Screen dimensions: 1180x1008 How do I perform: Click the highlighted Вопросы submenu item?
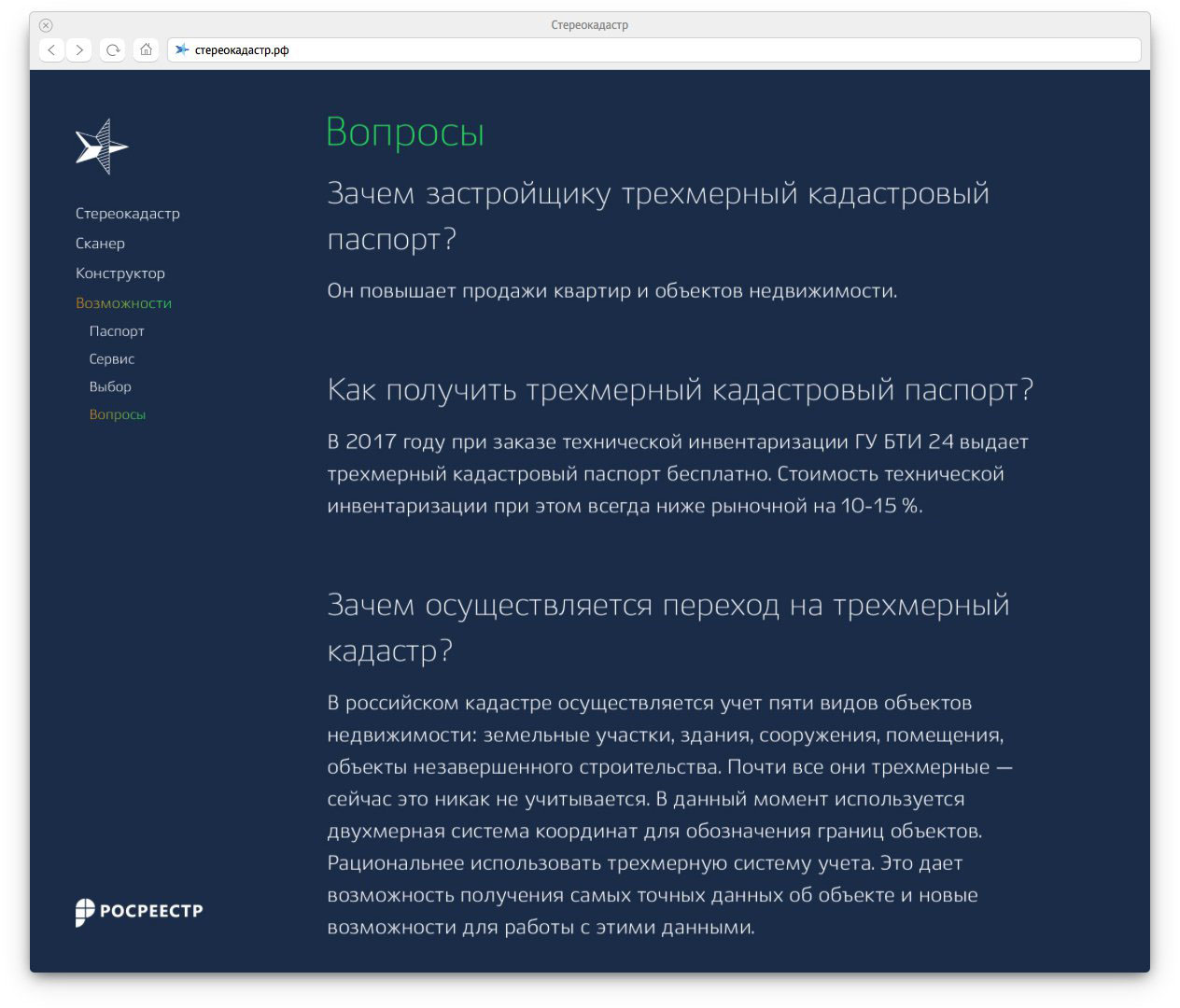point(118,414)
